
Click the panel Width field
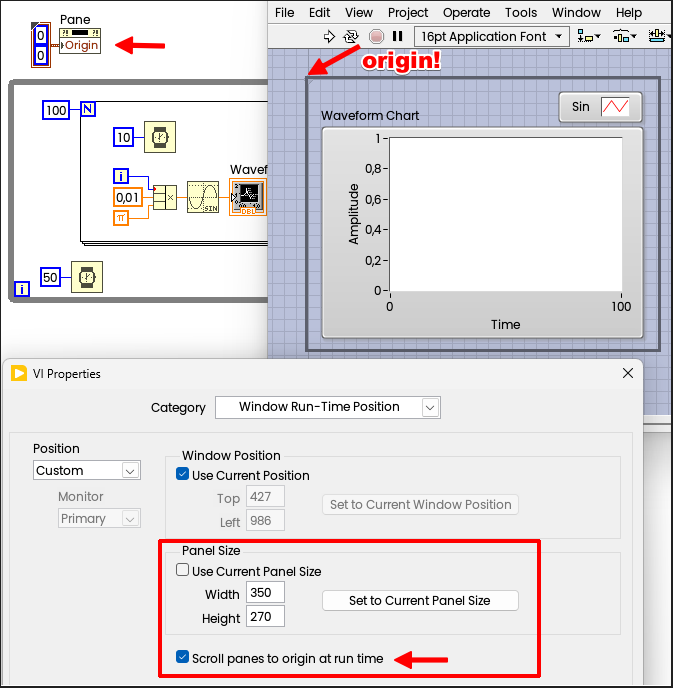click(265, 592)
